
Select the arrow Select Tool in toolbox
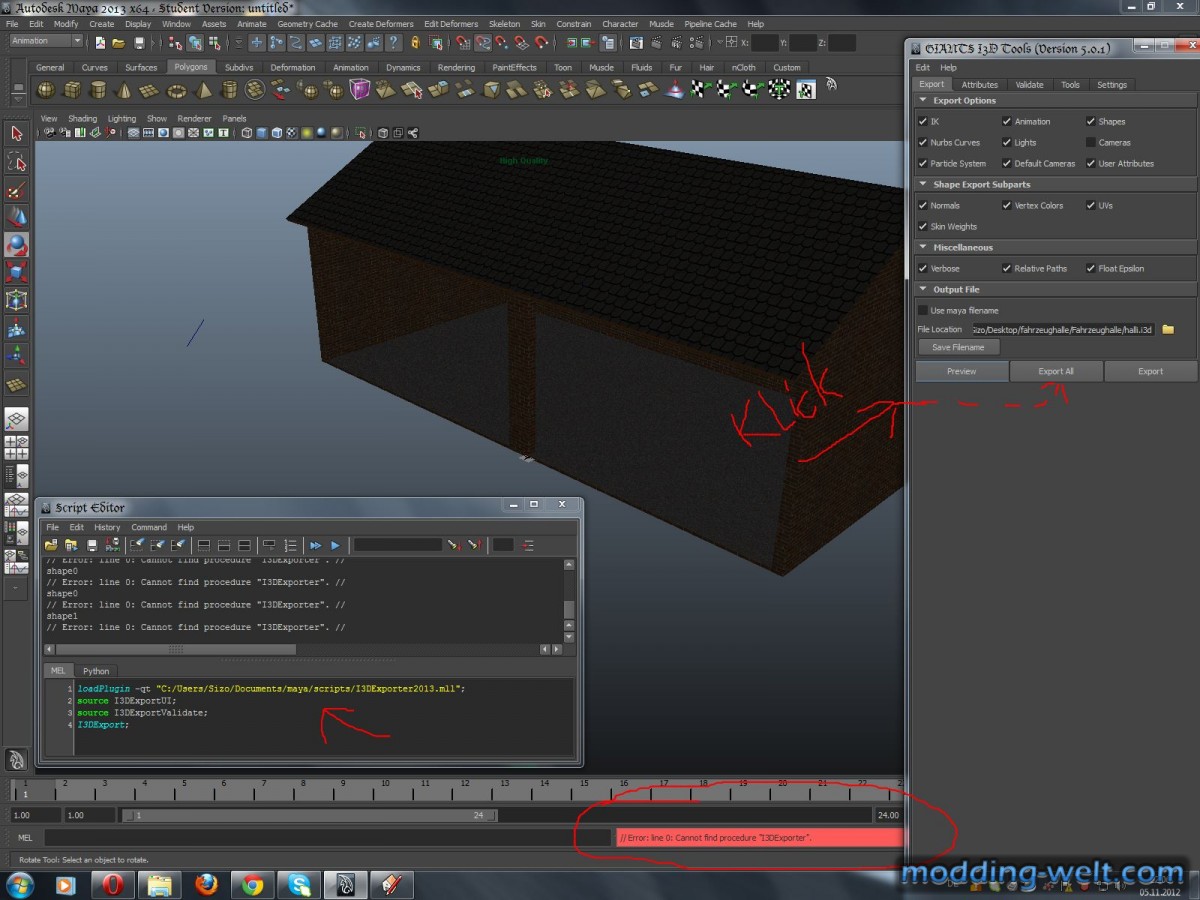[16, 133]
